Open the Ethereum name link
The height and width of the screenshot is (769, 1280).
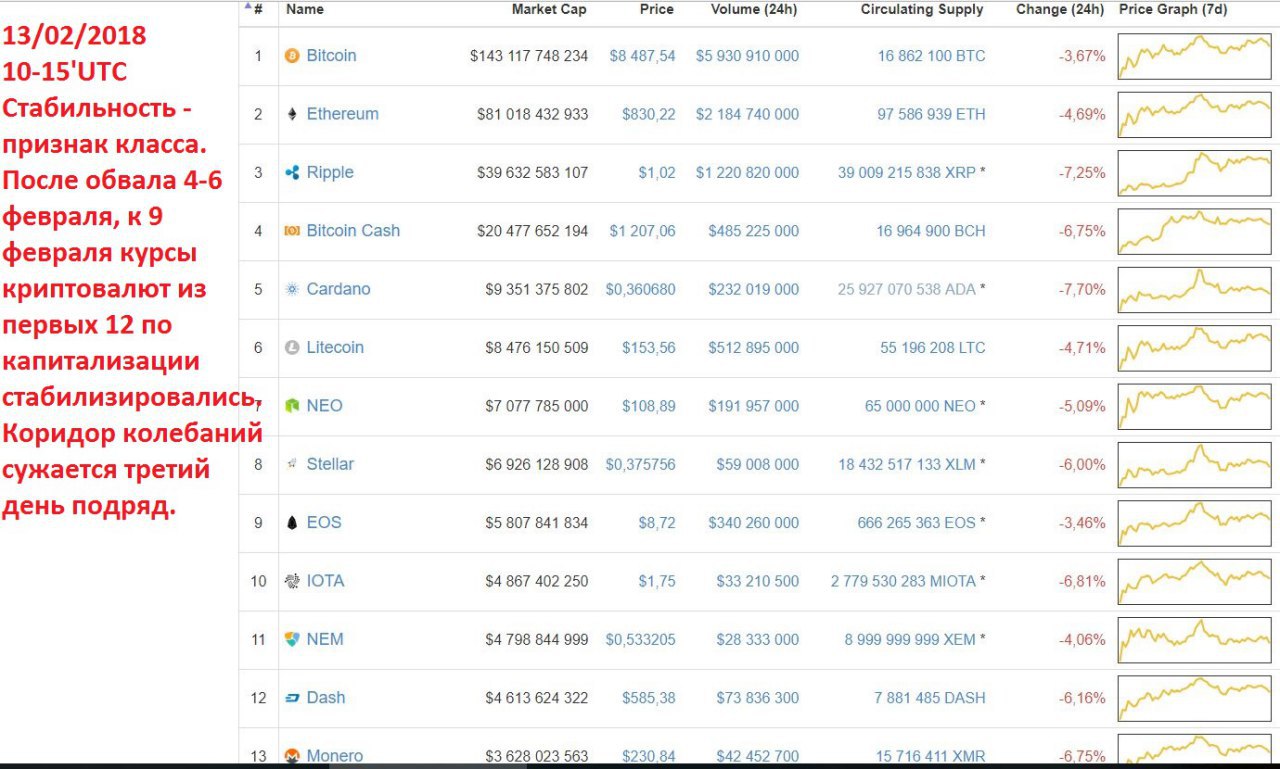pos(343,114)
